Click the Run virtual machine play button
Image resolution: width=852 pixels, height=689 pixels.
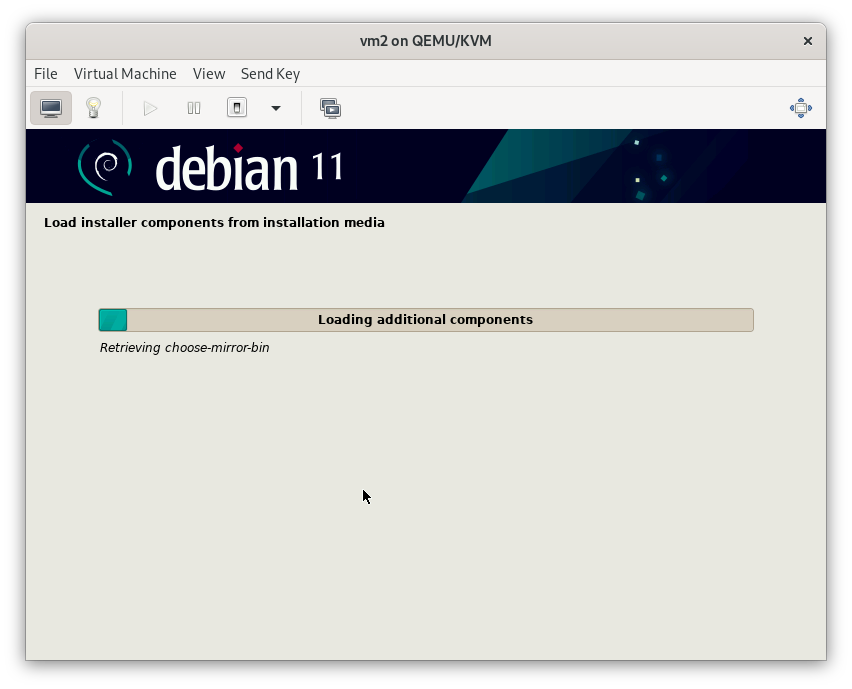151,108
